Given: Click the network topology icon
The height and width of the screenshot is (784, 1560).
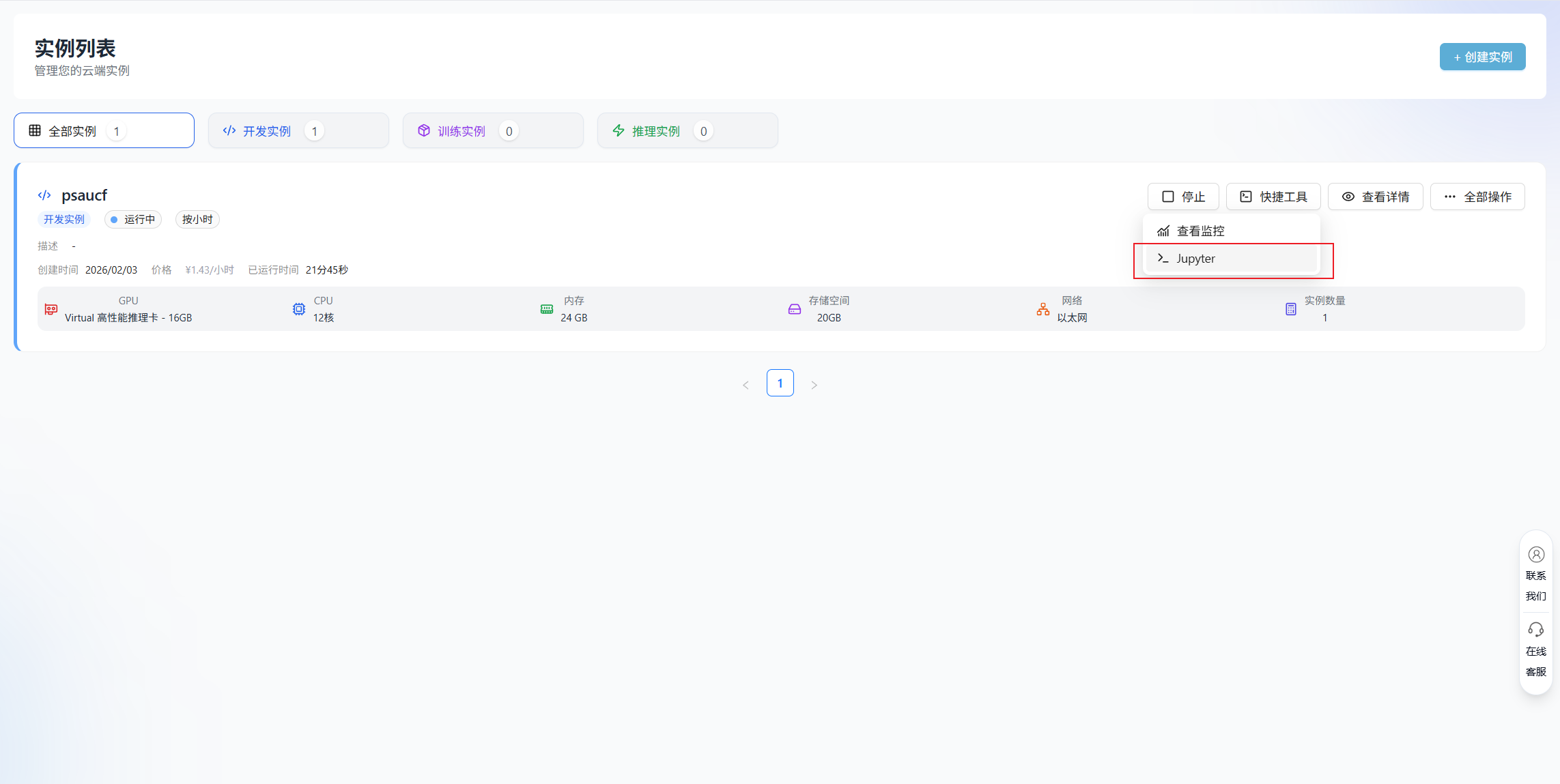Looking at the screenshot, I should (x=1043, y=309).
